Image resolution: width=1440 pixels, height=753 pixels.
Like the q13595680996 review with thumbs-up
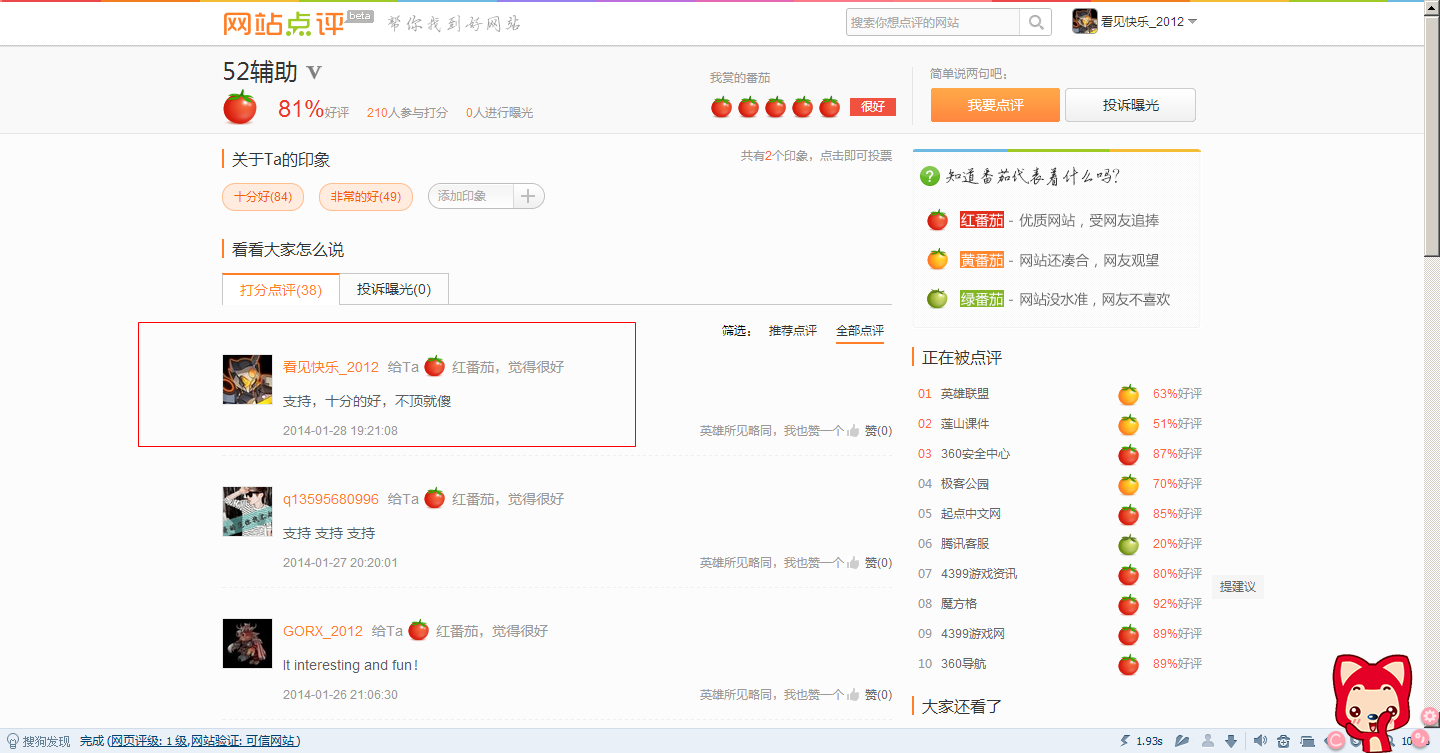[x=854, y=563]
